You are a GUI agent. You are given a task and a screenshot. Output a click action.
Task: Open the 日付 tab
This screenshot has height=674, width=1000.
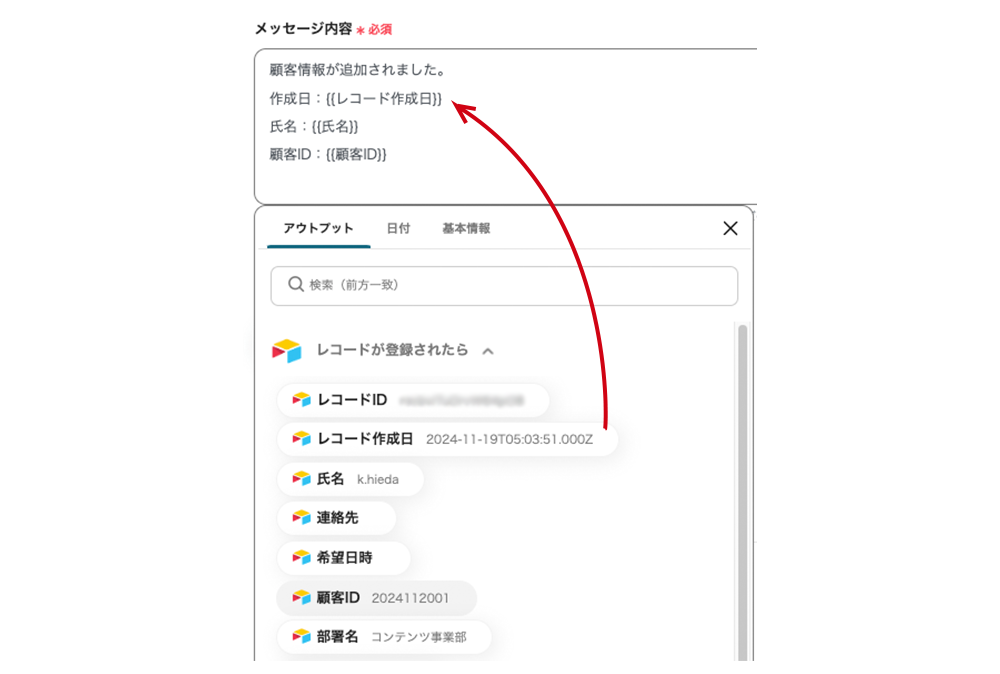click(398, 228)
